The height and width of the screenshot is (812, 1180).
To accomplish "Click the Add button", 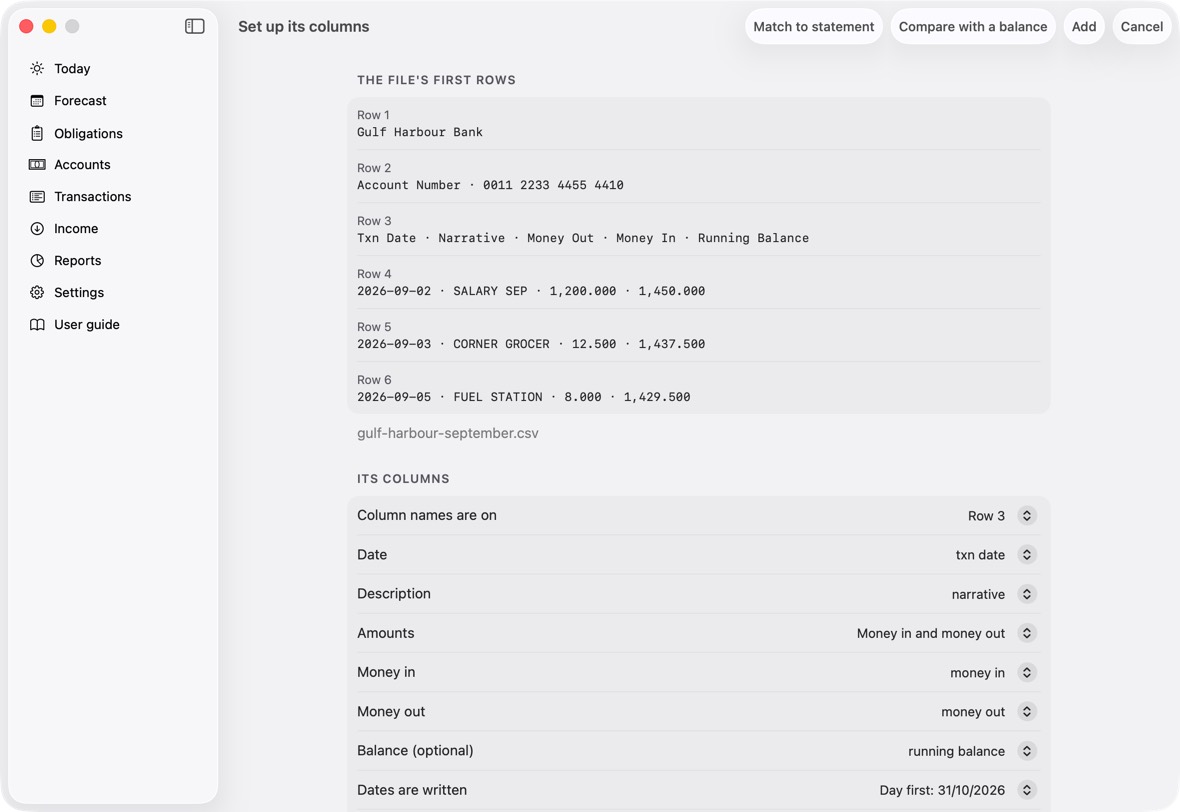I will pyautogui.click(x=1084, y=26).
